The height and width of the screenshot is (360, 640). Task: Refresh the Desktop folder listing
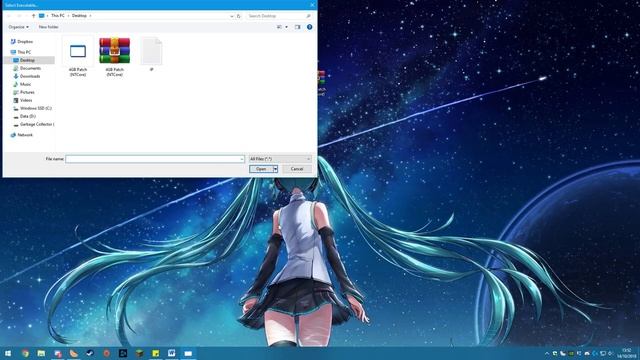(x=239, y=16)
